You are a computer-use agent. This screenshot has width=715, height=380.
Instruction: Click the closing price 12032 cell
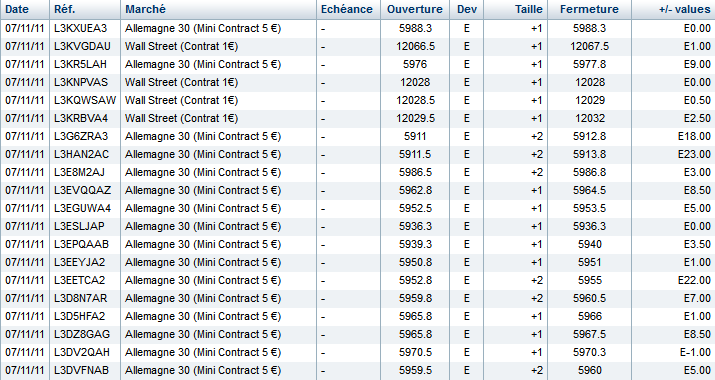(590, 119)
